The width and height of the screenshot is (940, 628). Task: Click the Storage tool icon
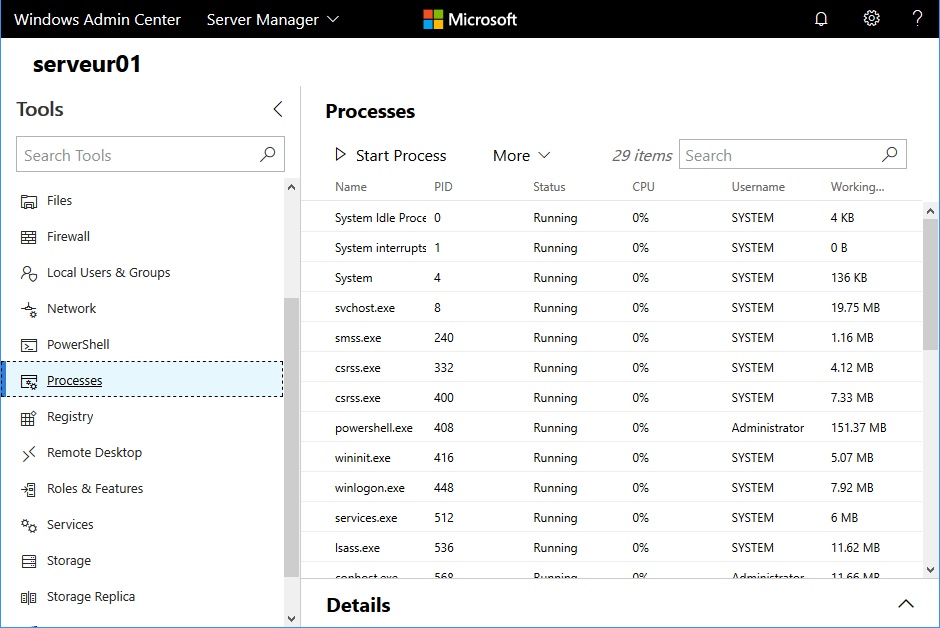click(28, 561)
